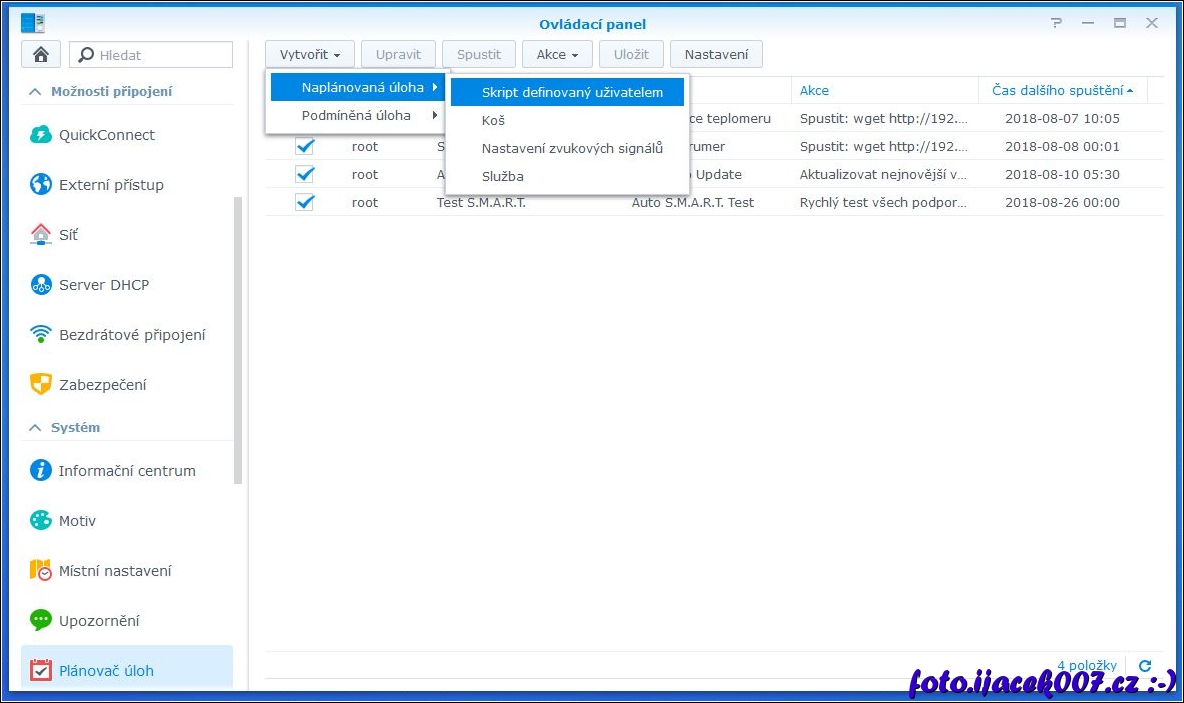The width and height of the screenshot is (1184, 703).
Task: Click the Hledat search field
Action: tap(160, 55)
